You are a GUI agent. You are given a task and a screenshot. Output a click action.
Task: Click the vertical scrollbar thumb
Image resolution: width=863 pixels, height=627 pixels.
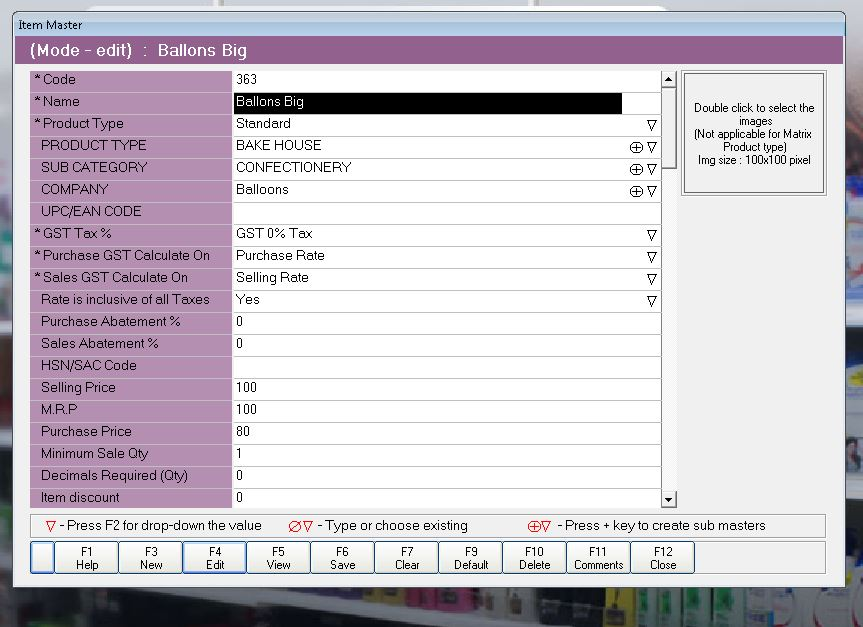[x=668, y=128]
